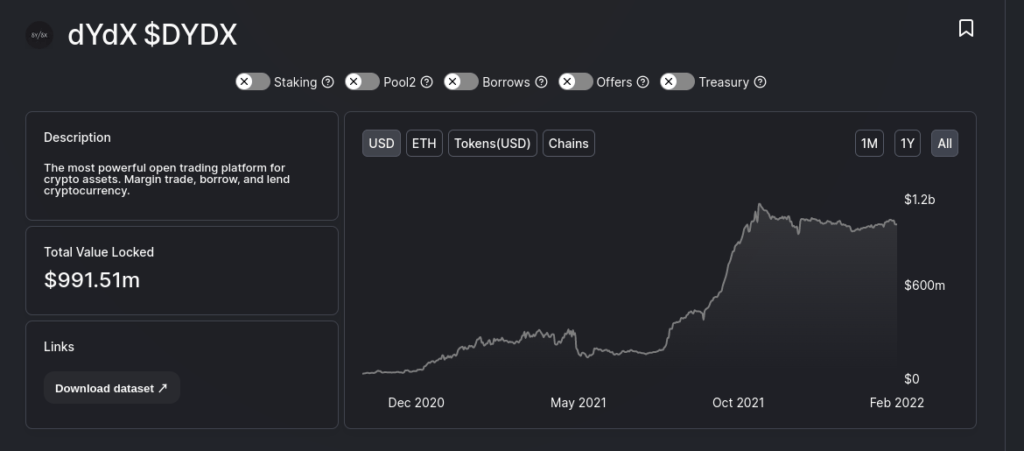The image size is (1024, 451).
Task: Click the dYdX $DYDX title
Action: (x=152, y=36)
